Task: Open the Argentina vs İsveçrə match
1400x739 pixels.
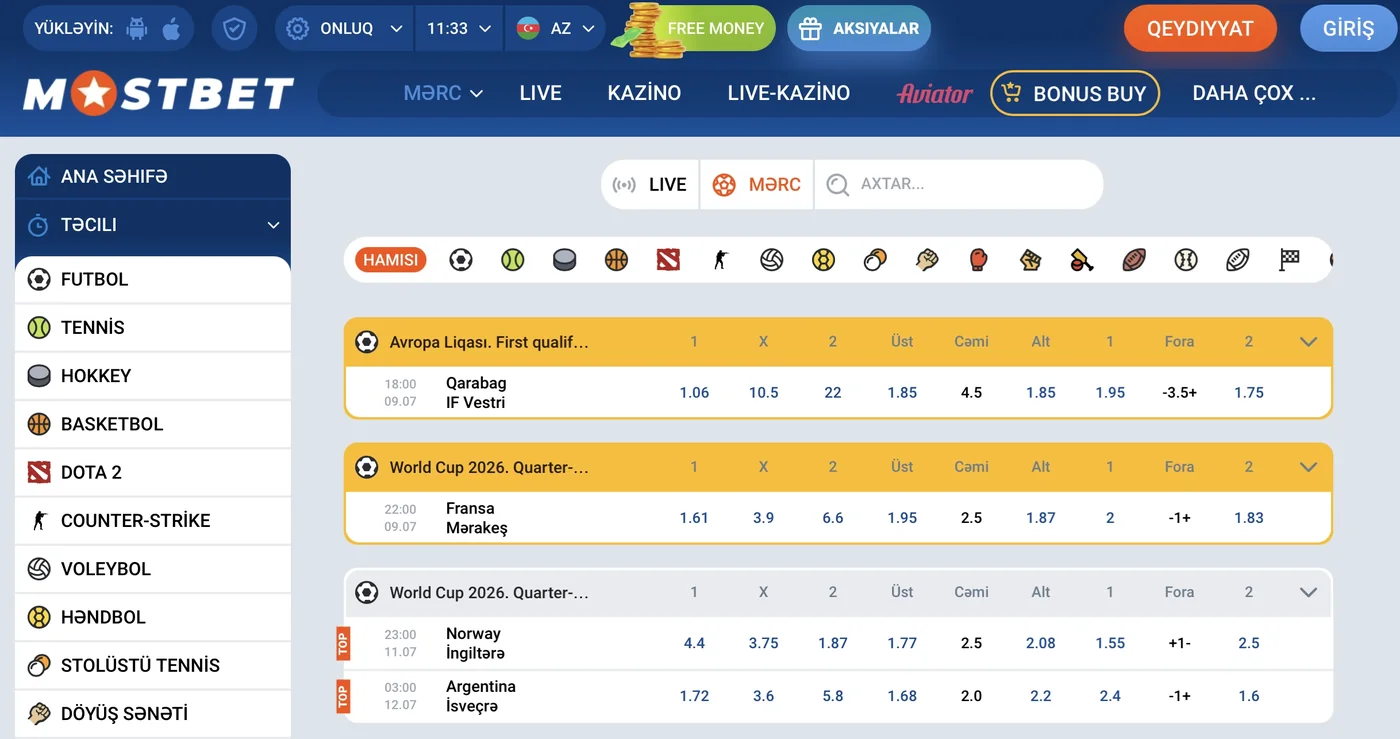Action: tap(481, 696)
